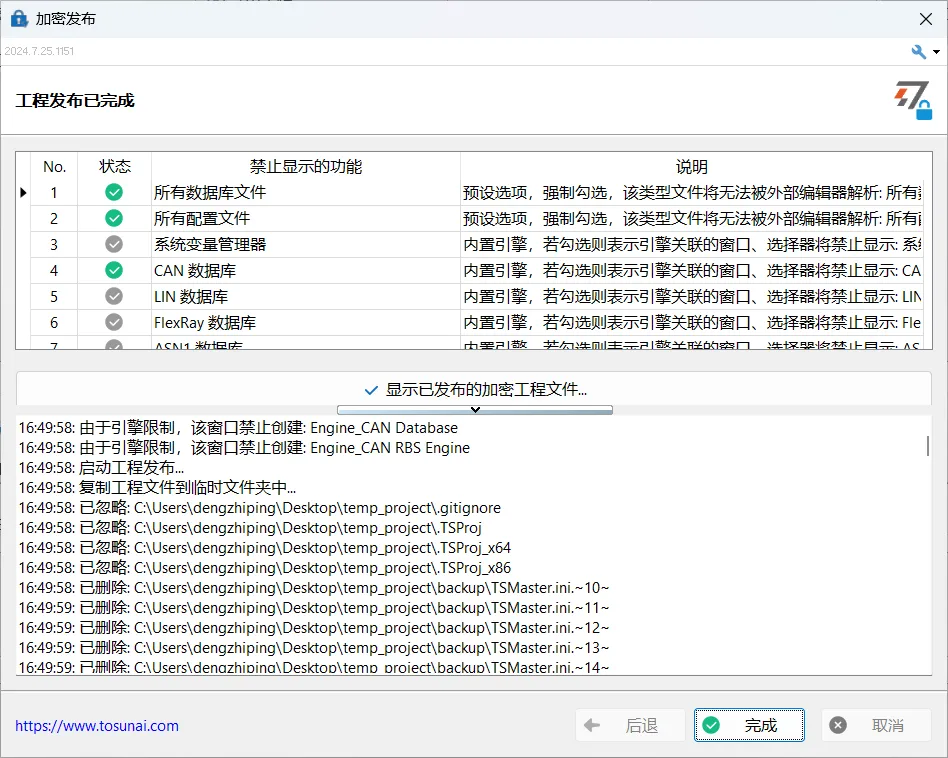Open the dropdown arrow next to wrench icon

point(936,51)
